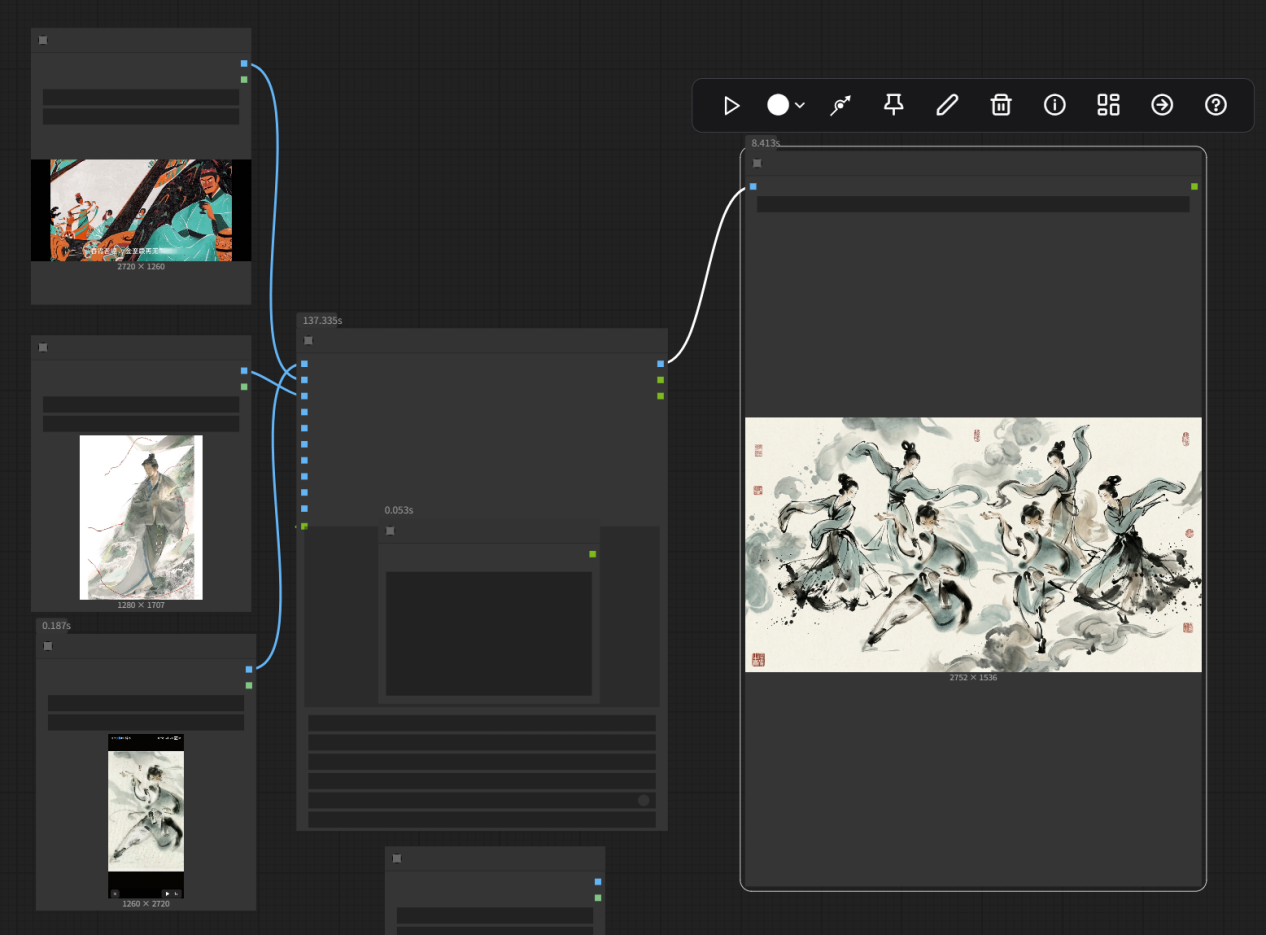
Task: Collapse the 0.053s node using its header dot
Action: 390,531
